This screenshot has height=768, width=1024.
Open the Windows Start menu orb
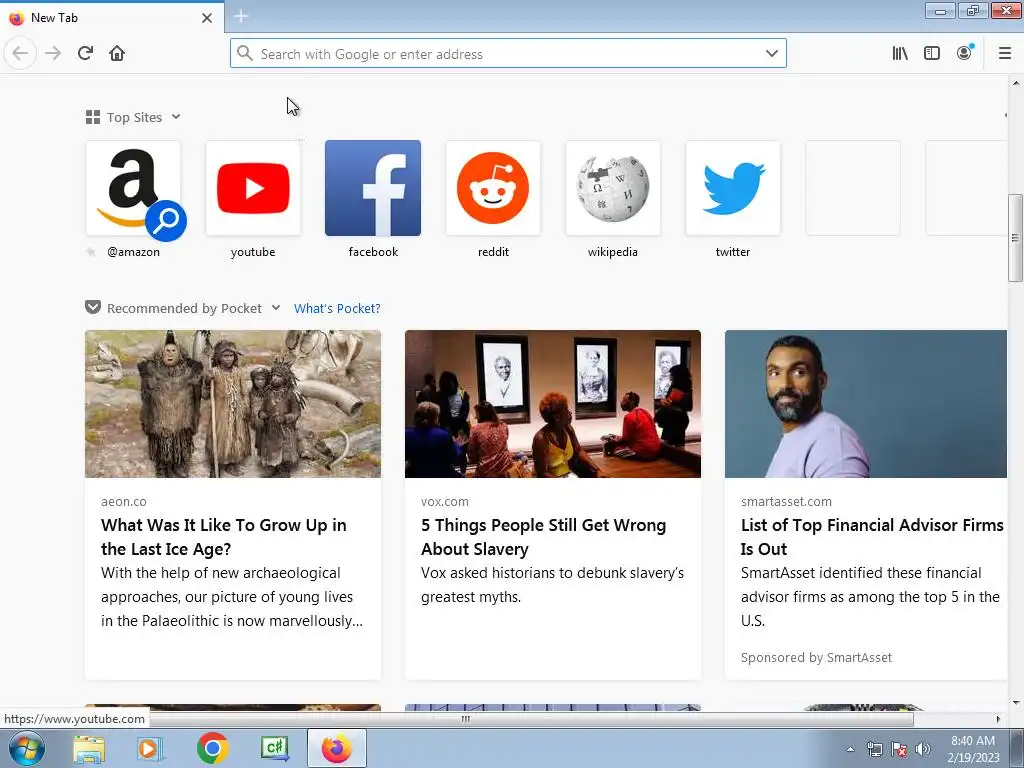26,748
